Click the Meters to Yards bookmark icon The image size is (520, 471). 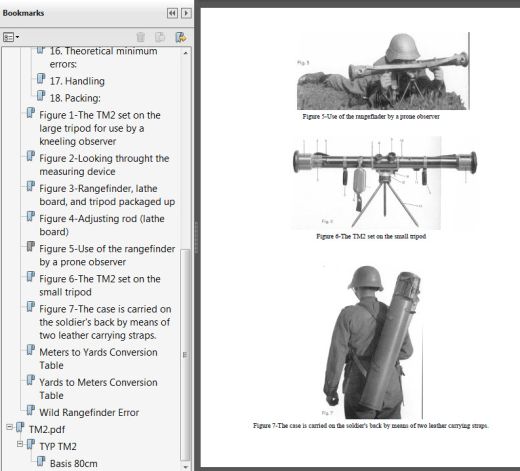30,350
